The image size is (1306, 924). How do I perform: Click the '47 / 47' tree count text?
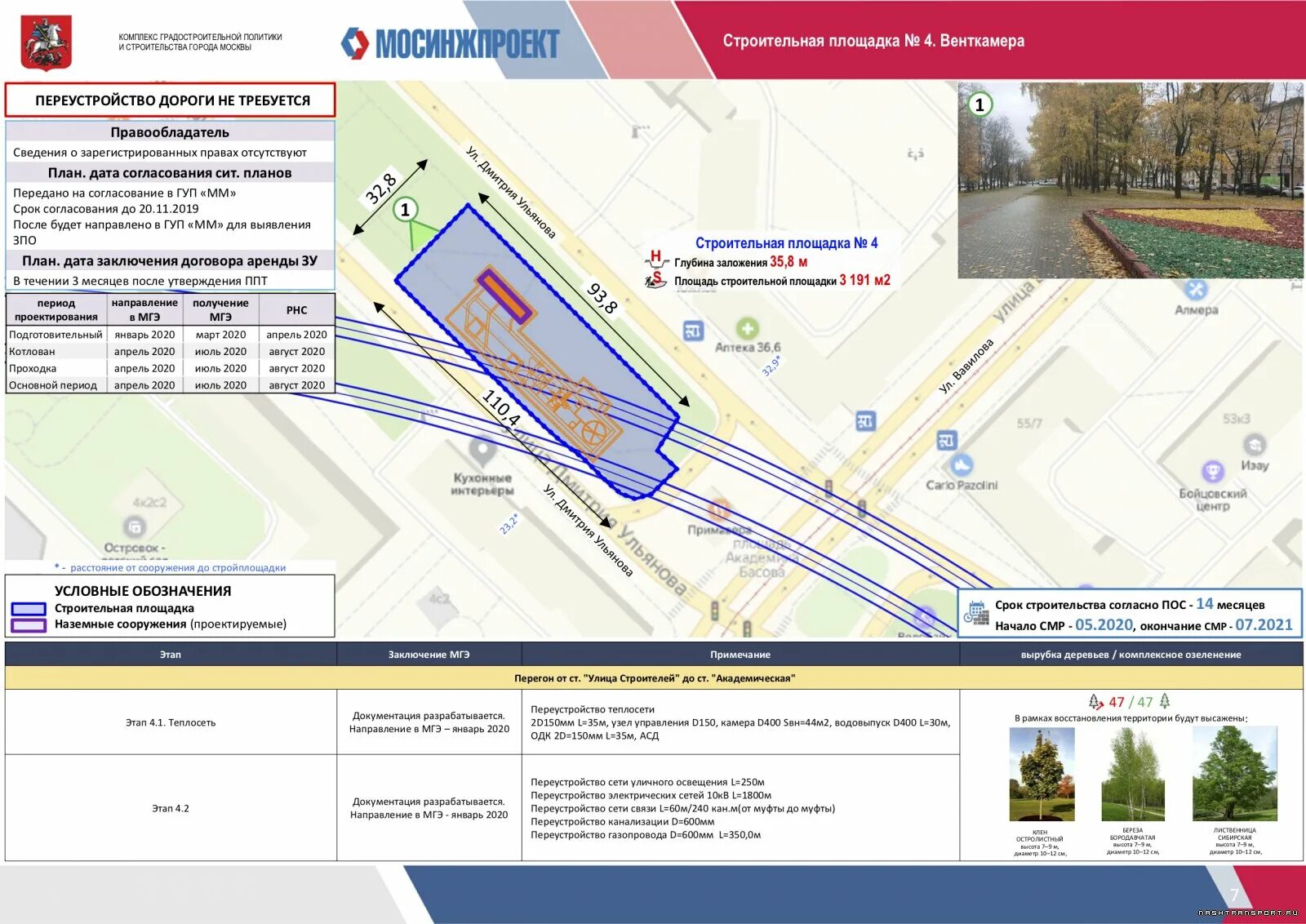pyautogui.click(x=1131, y=702)
